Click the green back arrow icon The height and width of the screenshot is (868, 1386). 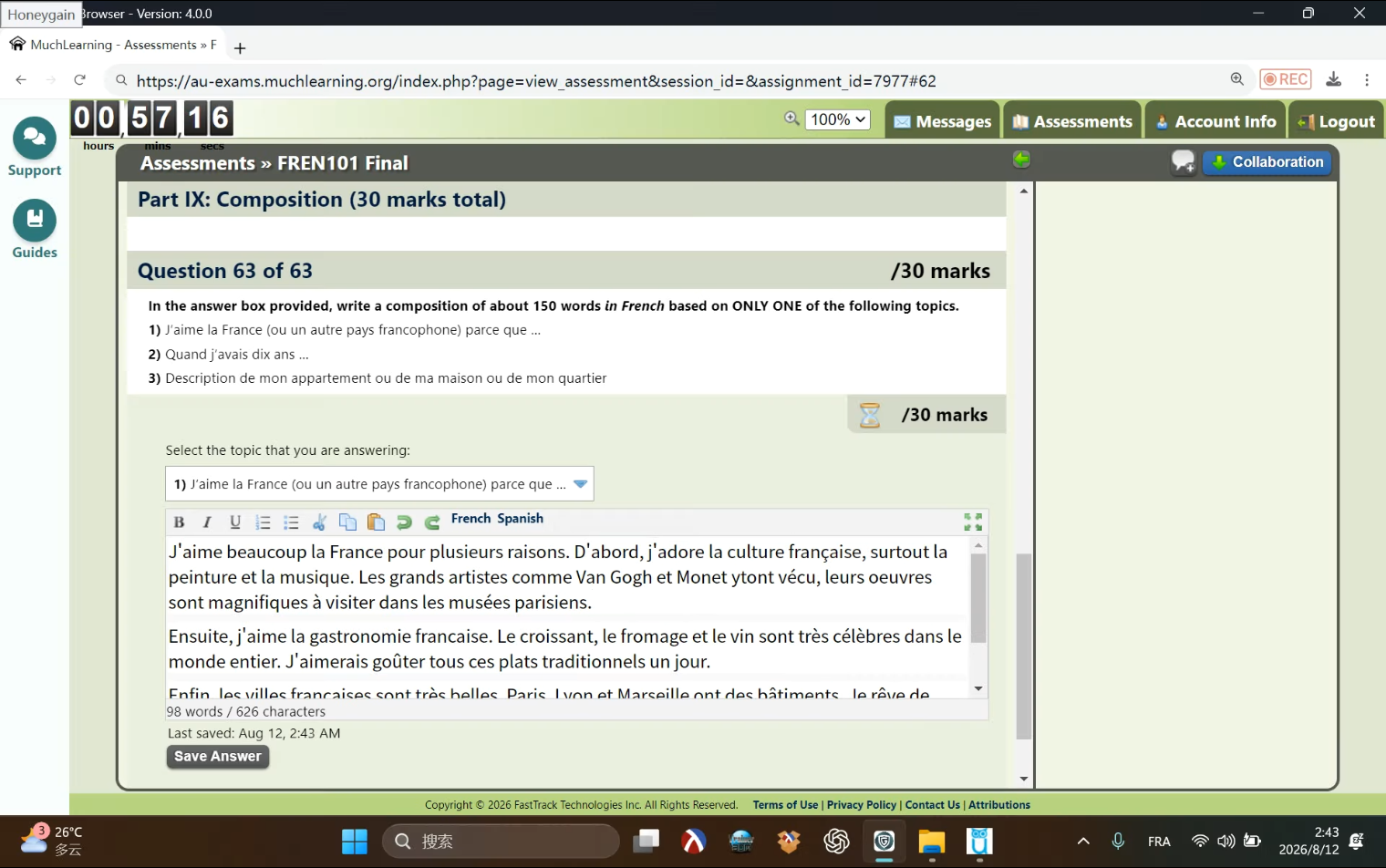point(1021,160)
